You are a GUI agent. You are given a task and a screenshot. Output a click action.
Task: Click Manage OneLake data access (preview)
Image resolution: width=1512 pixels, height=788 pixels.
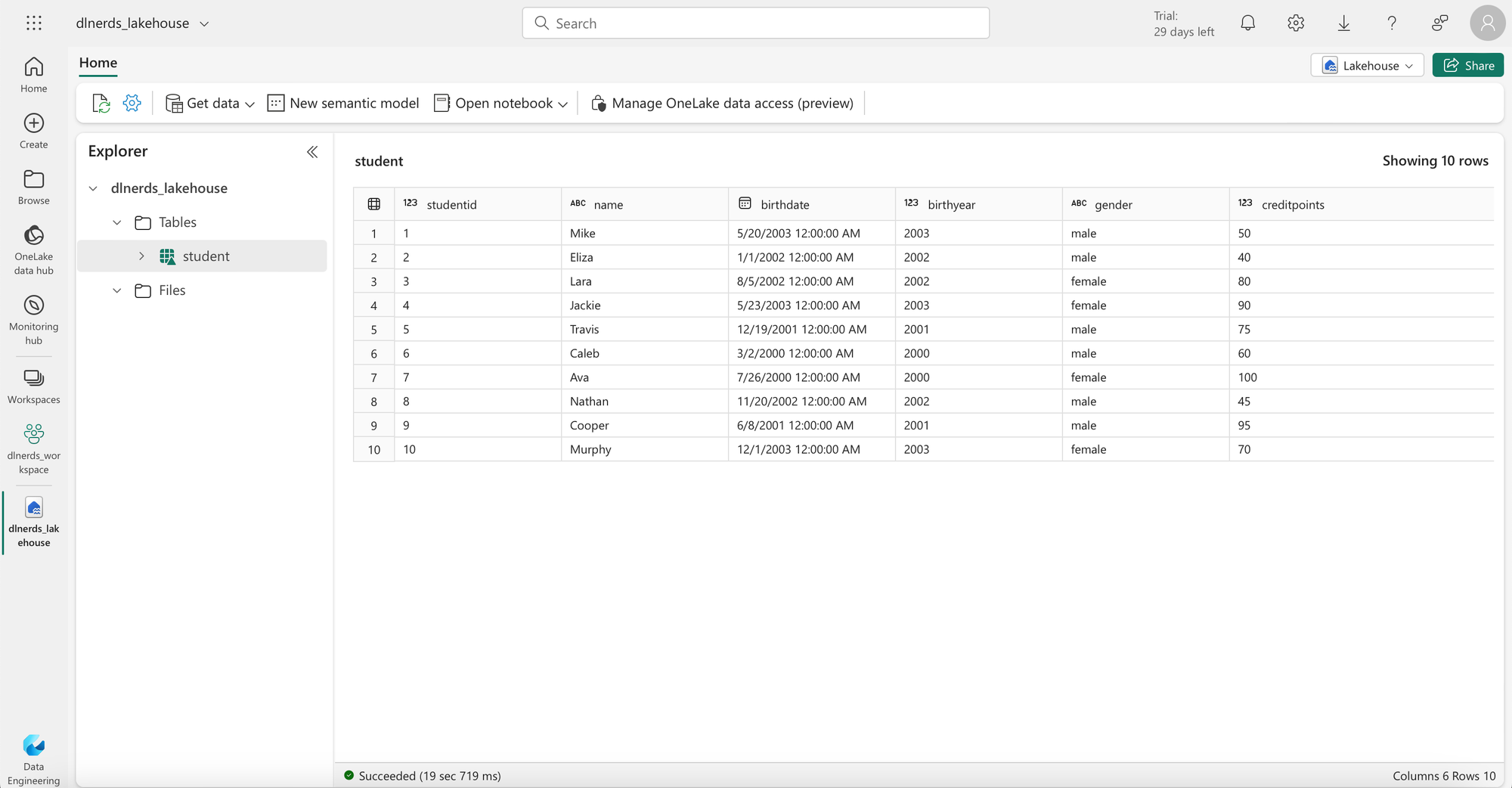[x=722, y=103]
